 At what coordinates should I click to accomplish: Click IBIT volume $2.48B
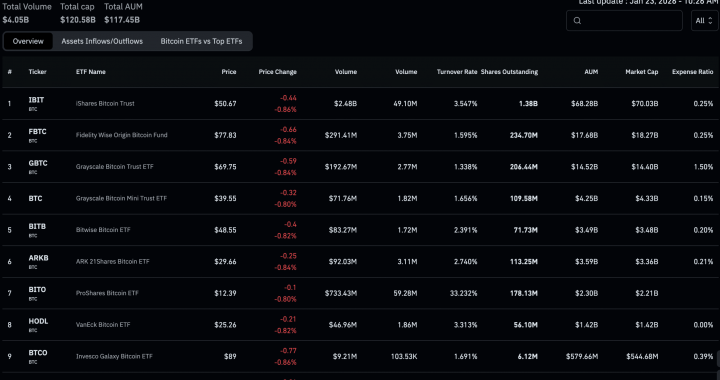click(x=345, y=103)
